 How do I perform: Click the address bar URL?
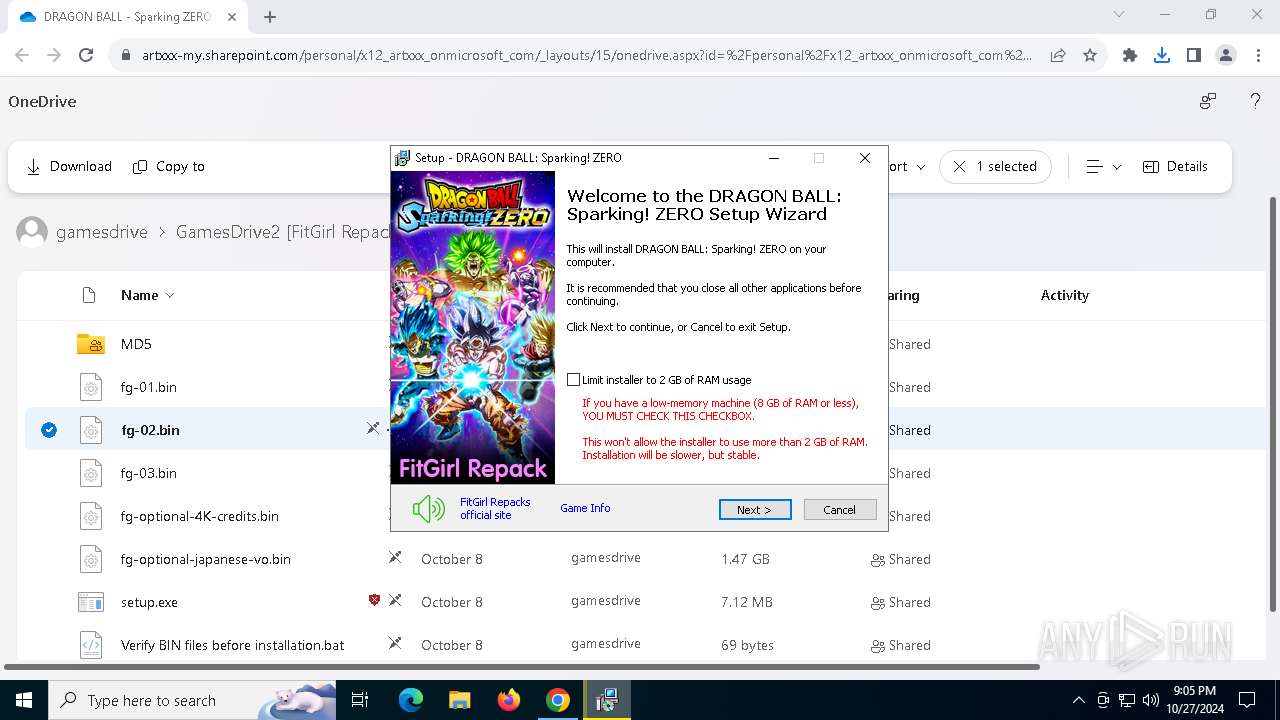[x=586, y=55]
